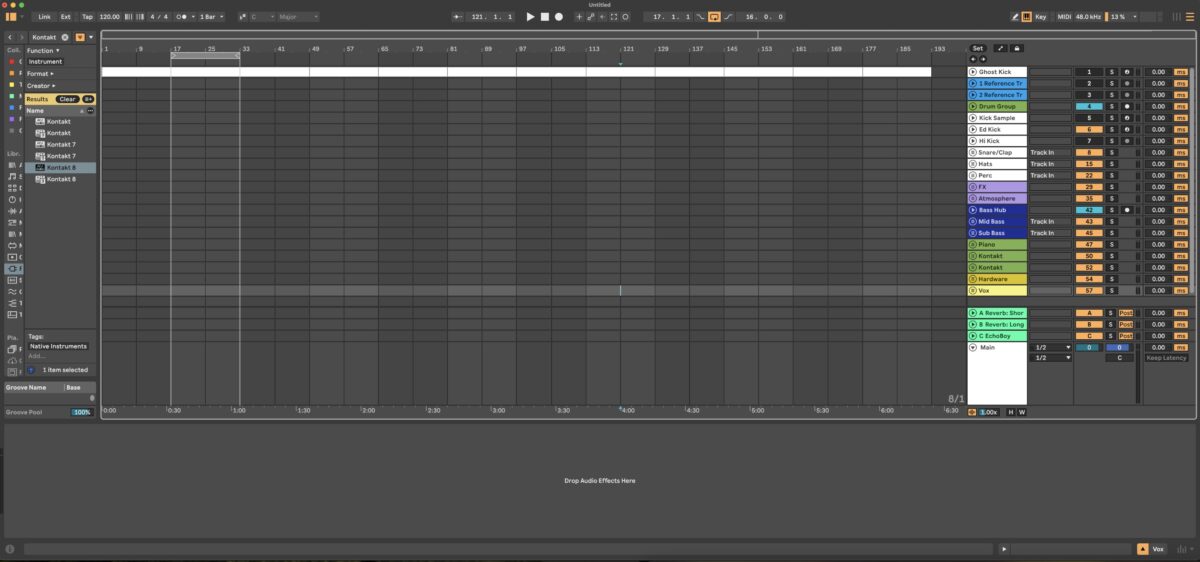Arm the Arrangement Record button
Screen dimensions: 1200x562
(559, 17)
